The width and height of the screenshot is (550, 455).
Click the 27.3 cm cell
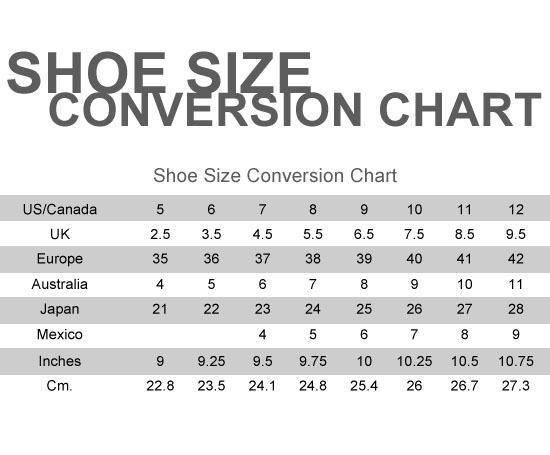pos(516,386)
